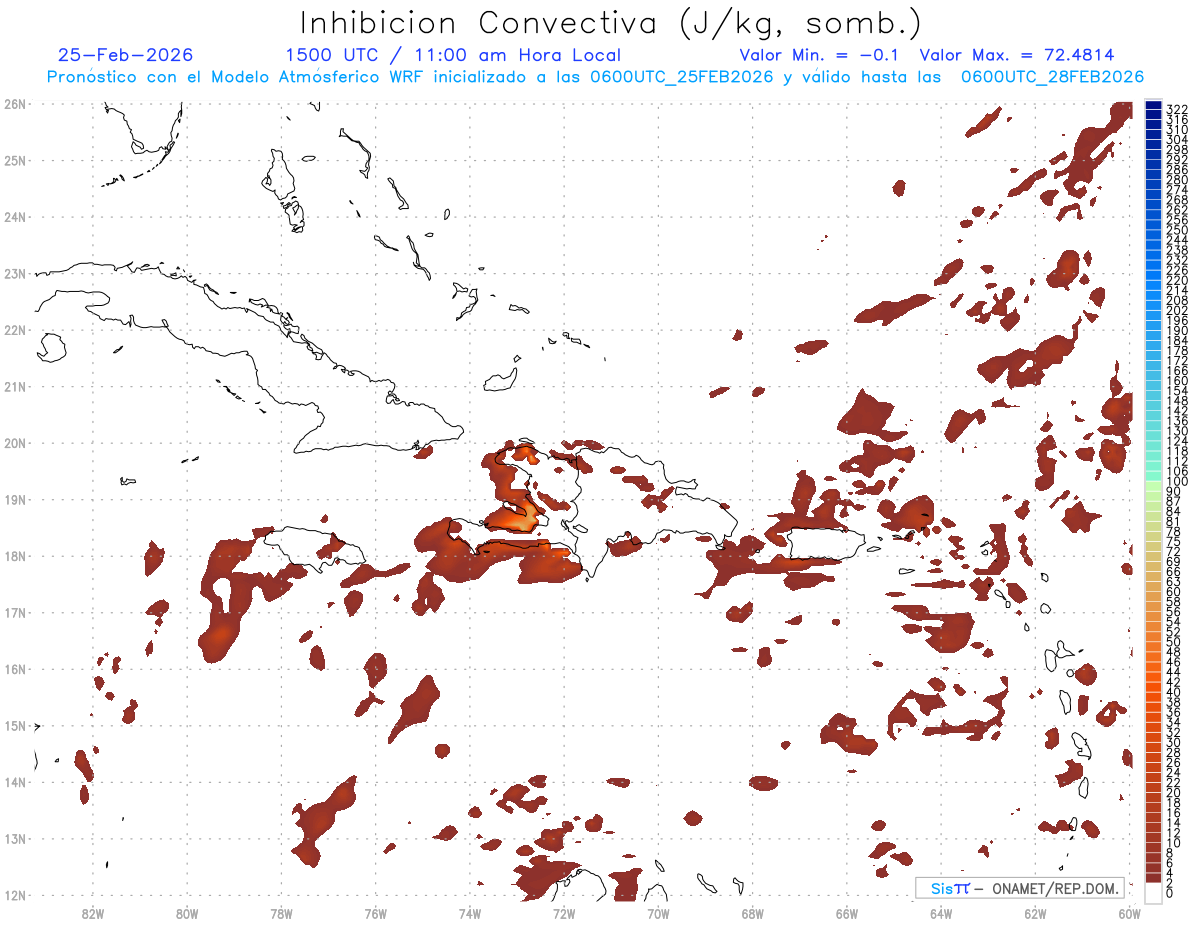Click the 12N latitude axis label

tap(15, 895)
